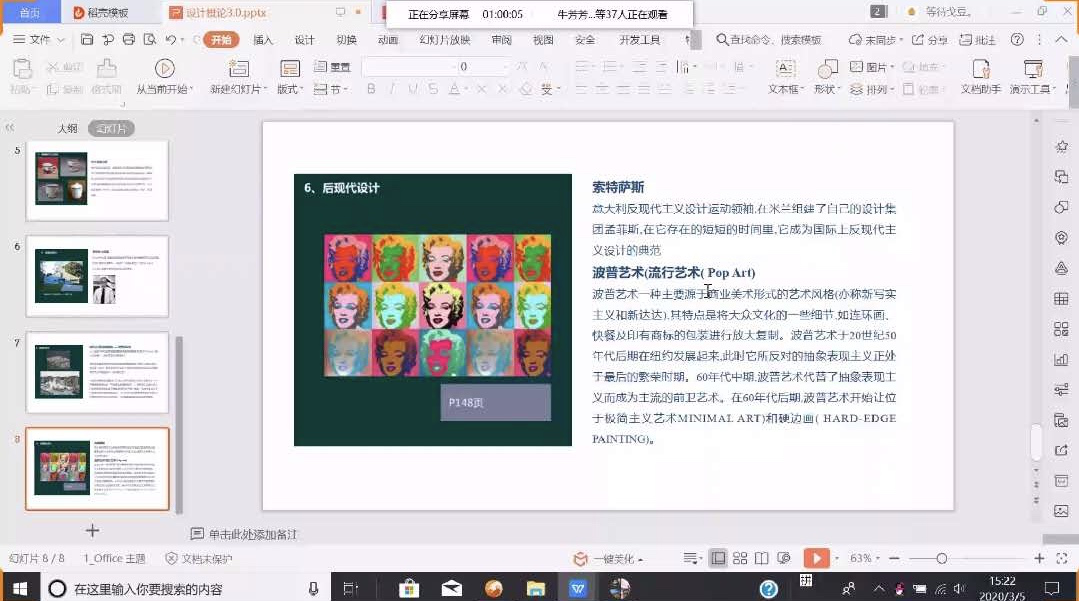Open help with the question mark icon
The width and height of the screenshot is (1079, 601).
coord(1017,40)
